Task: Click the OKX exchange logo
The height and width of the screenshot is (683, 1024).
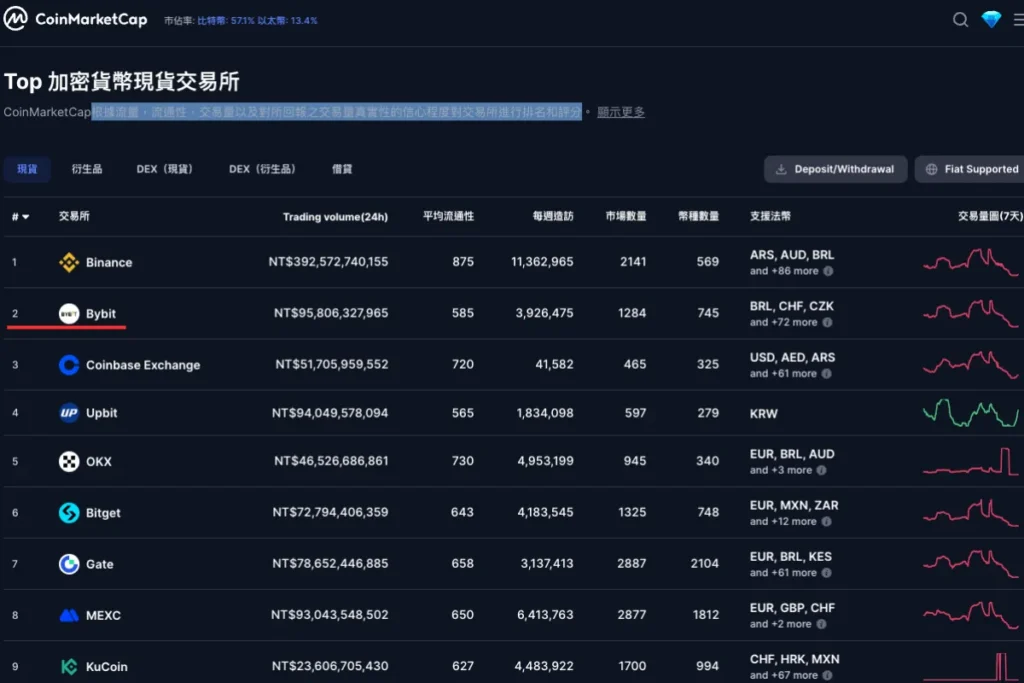Action: click(x=69, y=462)
